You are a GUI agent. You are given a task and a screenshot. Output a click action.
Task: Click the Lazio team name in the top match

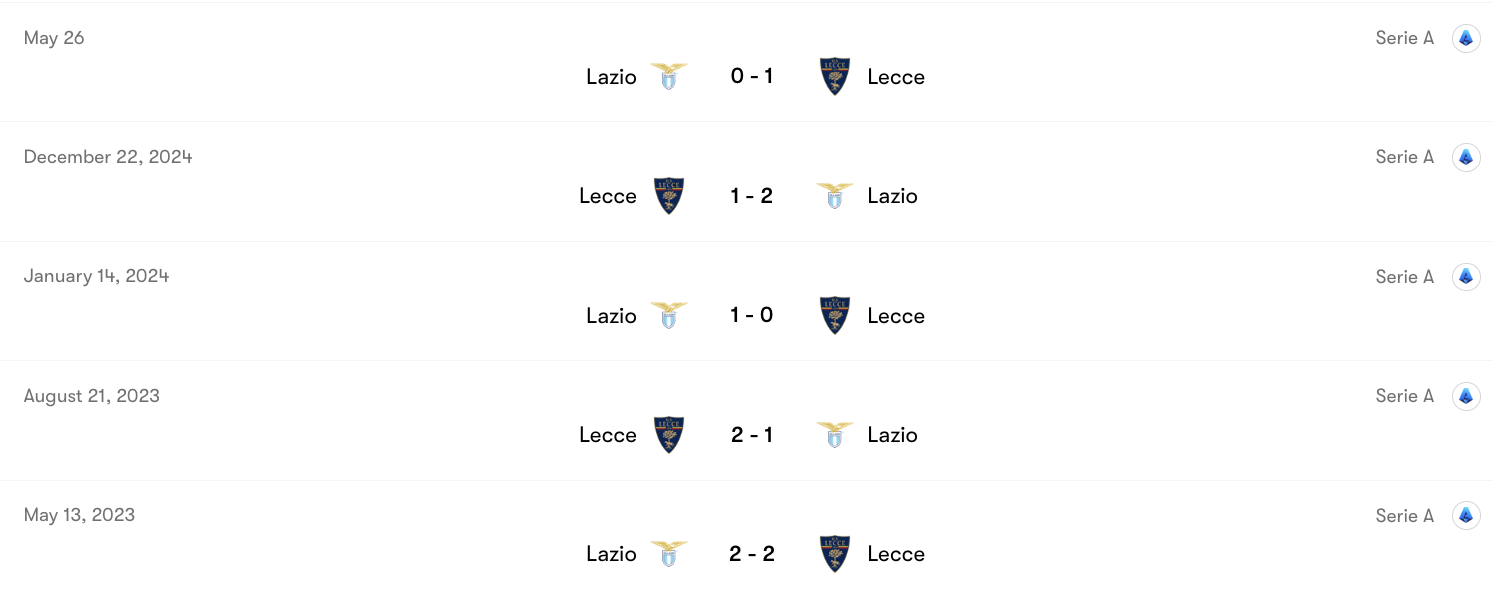[610, 76]
